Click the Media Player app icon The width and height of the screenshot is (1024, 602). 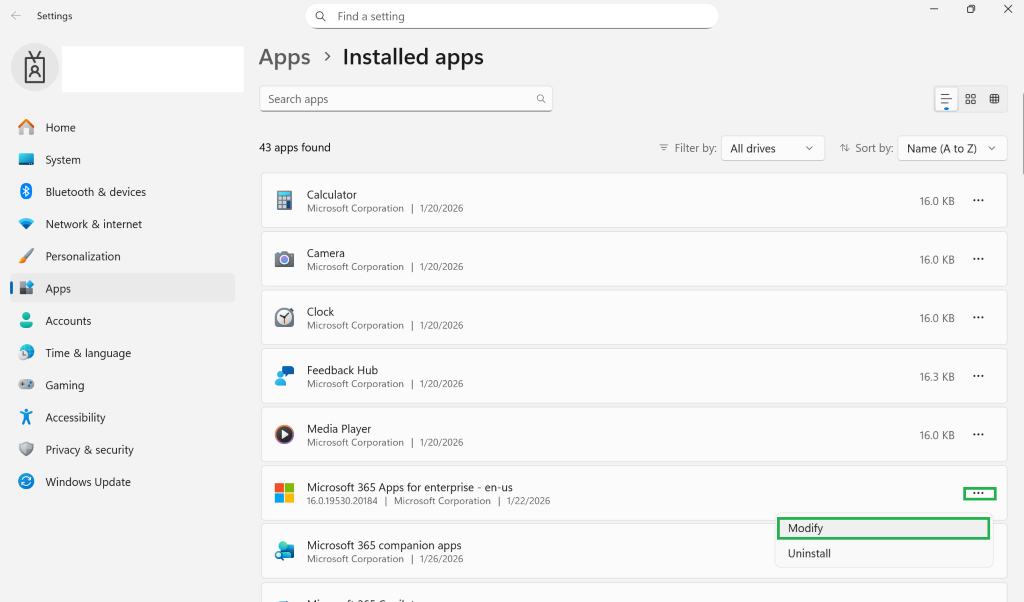pos(285,435)
